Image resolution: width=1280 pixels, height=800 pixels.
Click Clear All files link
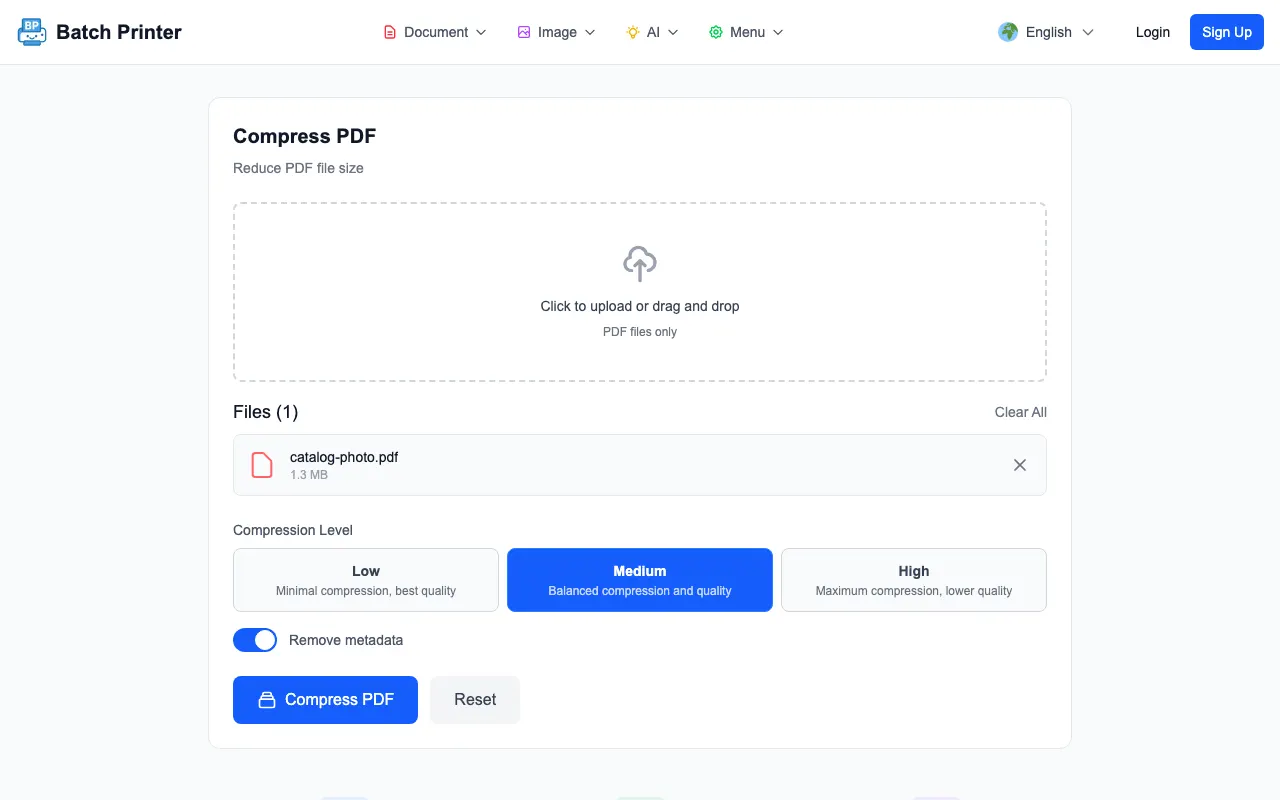tap(1021, 412)
